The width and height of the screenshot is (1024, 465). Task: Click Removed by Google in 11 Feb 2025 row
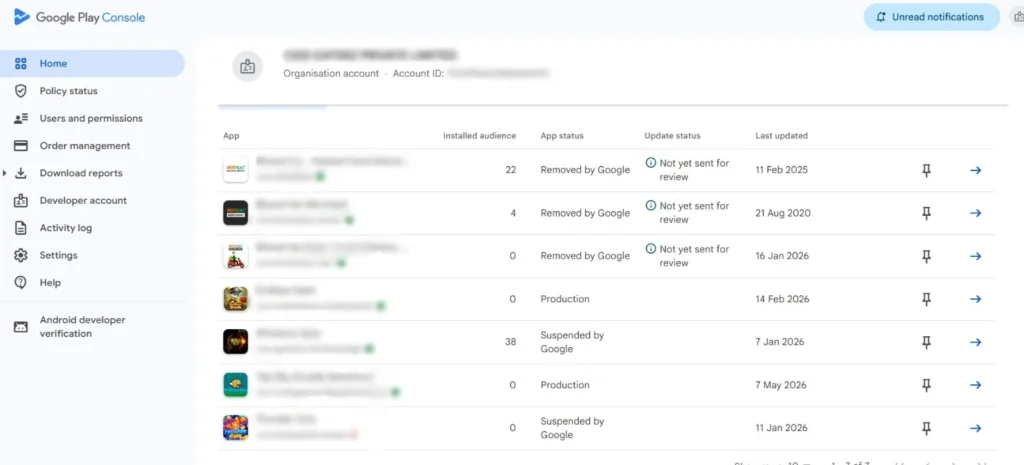click(585, 170)
